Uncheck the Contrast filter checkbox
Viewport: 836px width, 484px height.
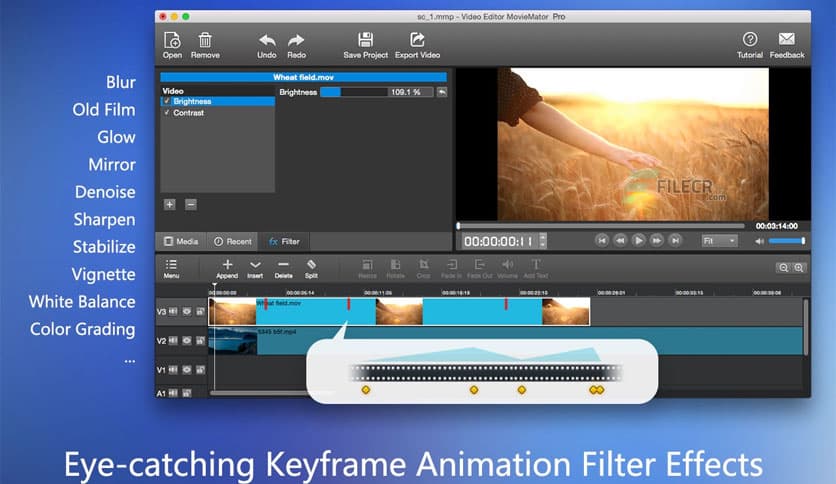point(167,112)
